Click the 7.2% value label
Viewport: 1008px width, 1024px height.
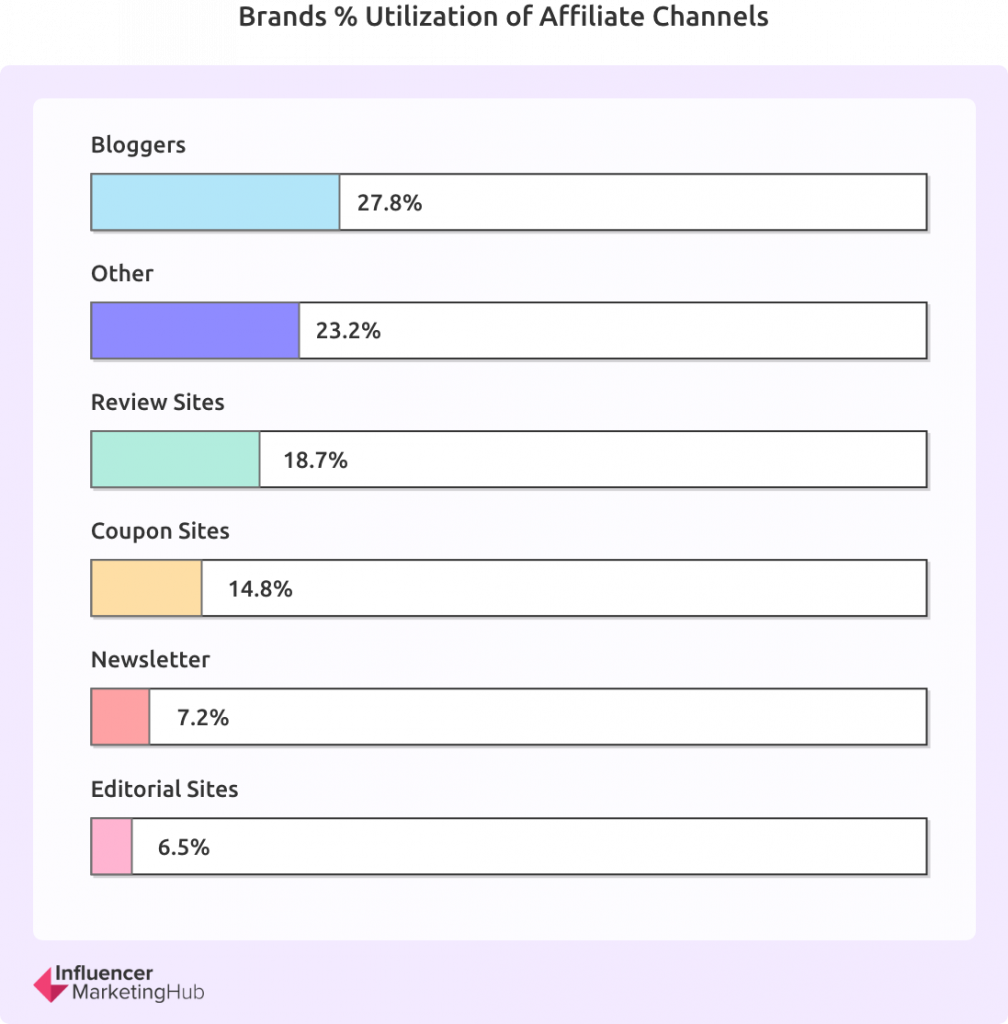(x=203, y=717)
